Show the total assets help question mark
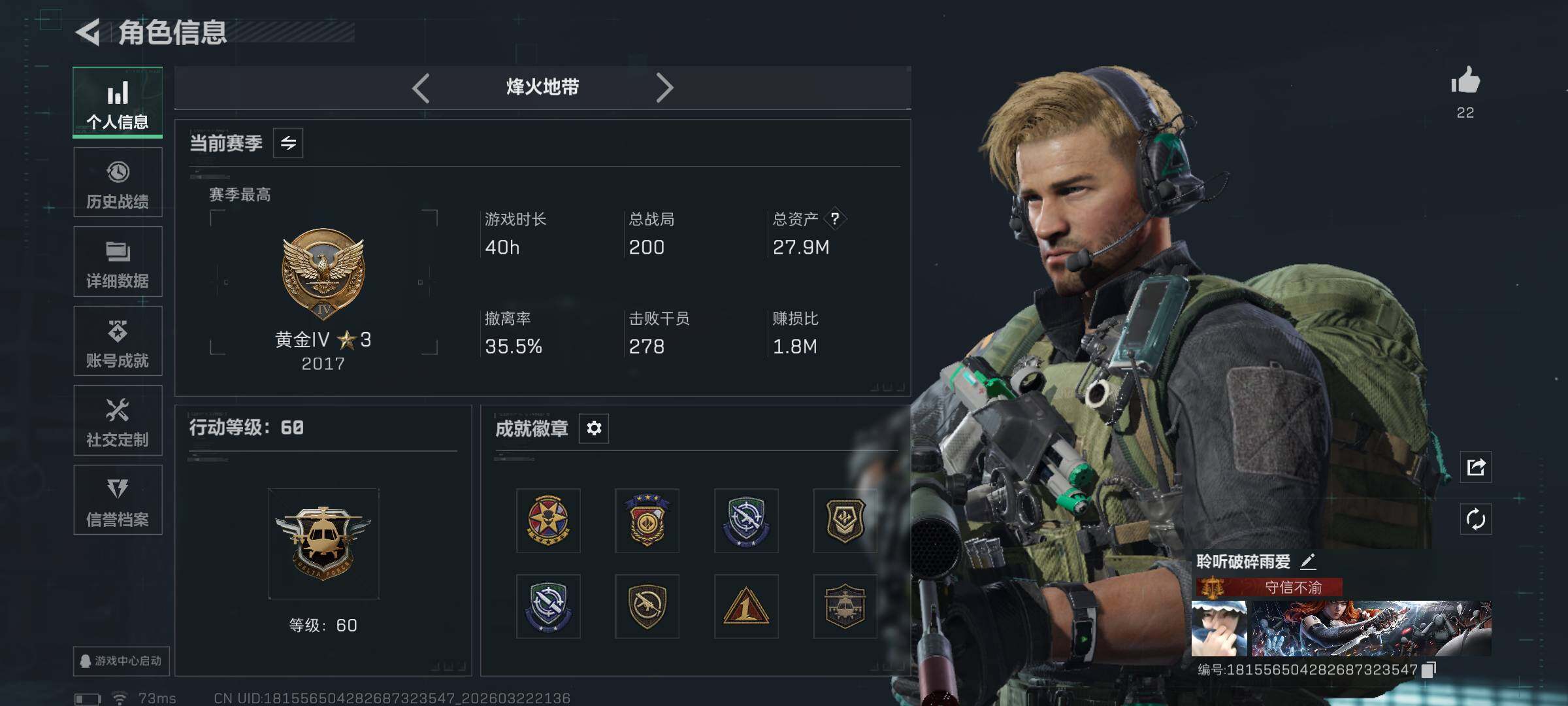This screenshot has height=706, width=1568. click(x=834, y=219)
